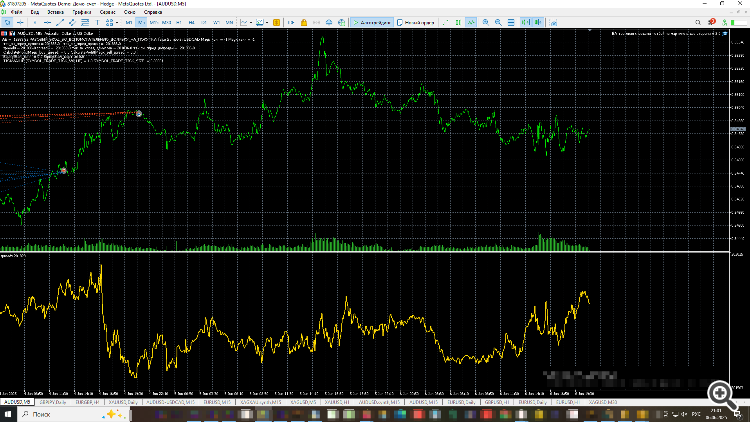Open the Сервис menu
Image resolution: width=750 pixels, height=422 pixels.
coord(107,12)
